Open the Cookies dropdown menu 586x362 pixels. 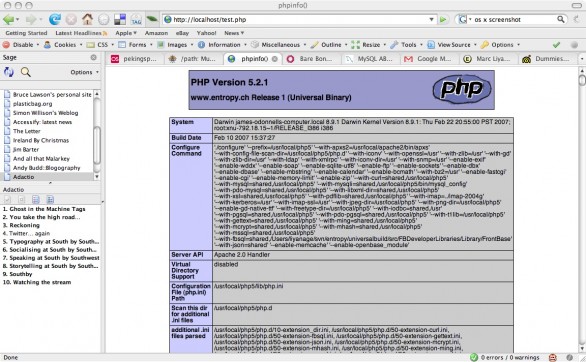point(63,44)
